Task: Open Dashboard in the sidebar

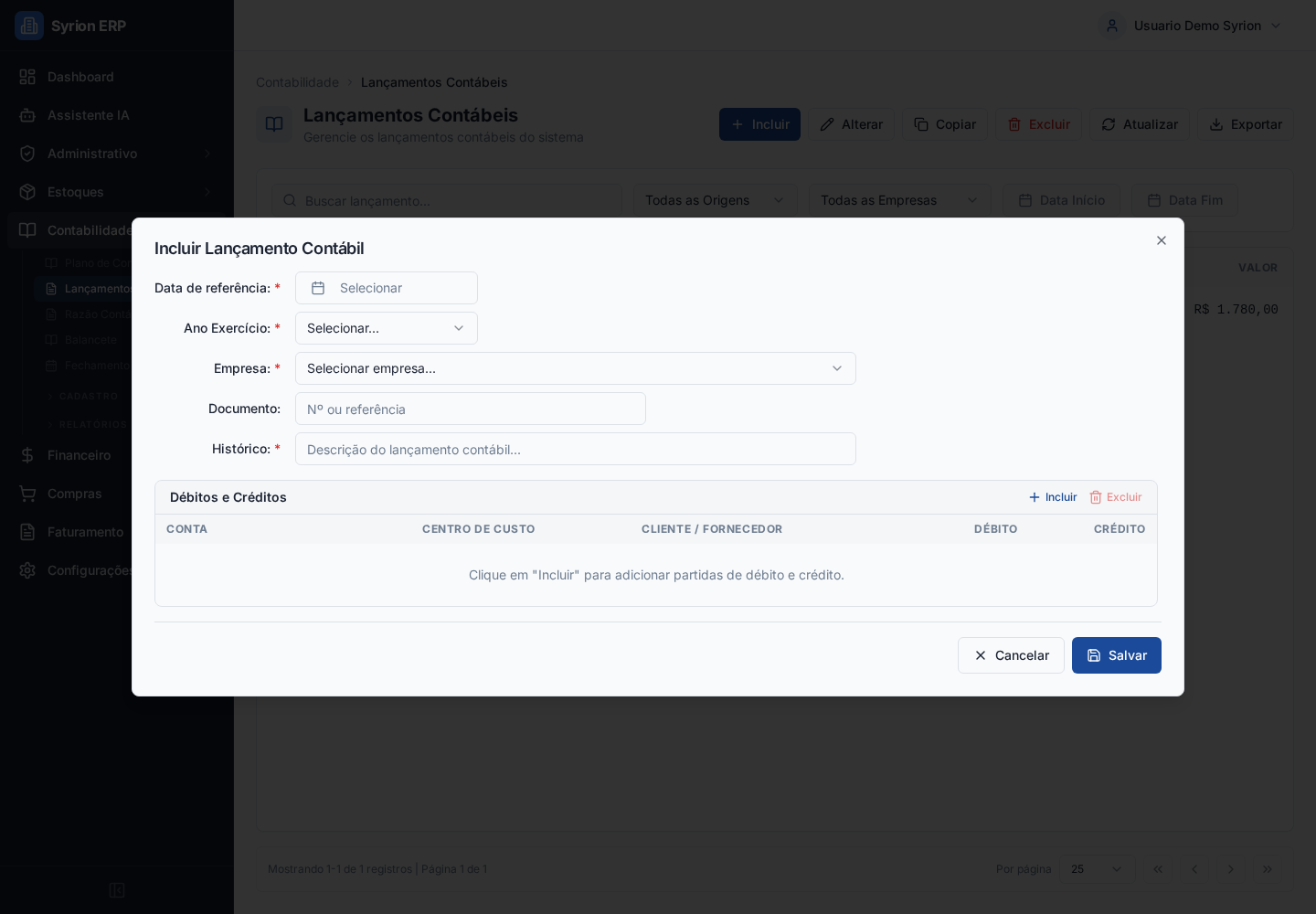Action: point(117,77)
